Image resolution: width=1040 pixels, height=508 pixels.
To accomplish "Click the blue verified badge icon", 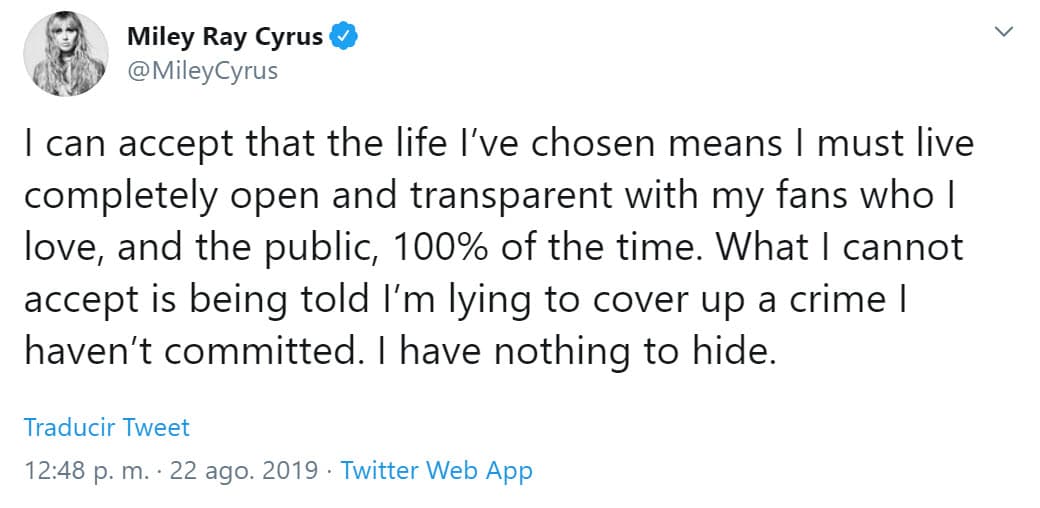I will tap(345, 37).
